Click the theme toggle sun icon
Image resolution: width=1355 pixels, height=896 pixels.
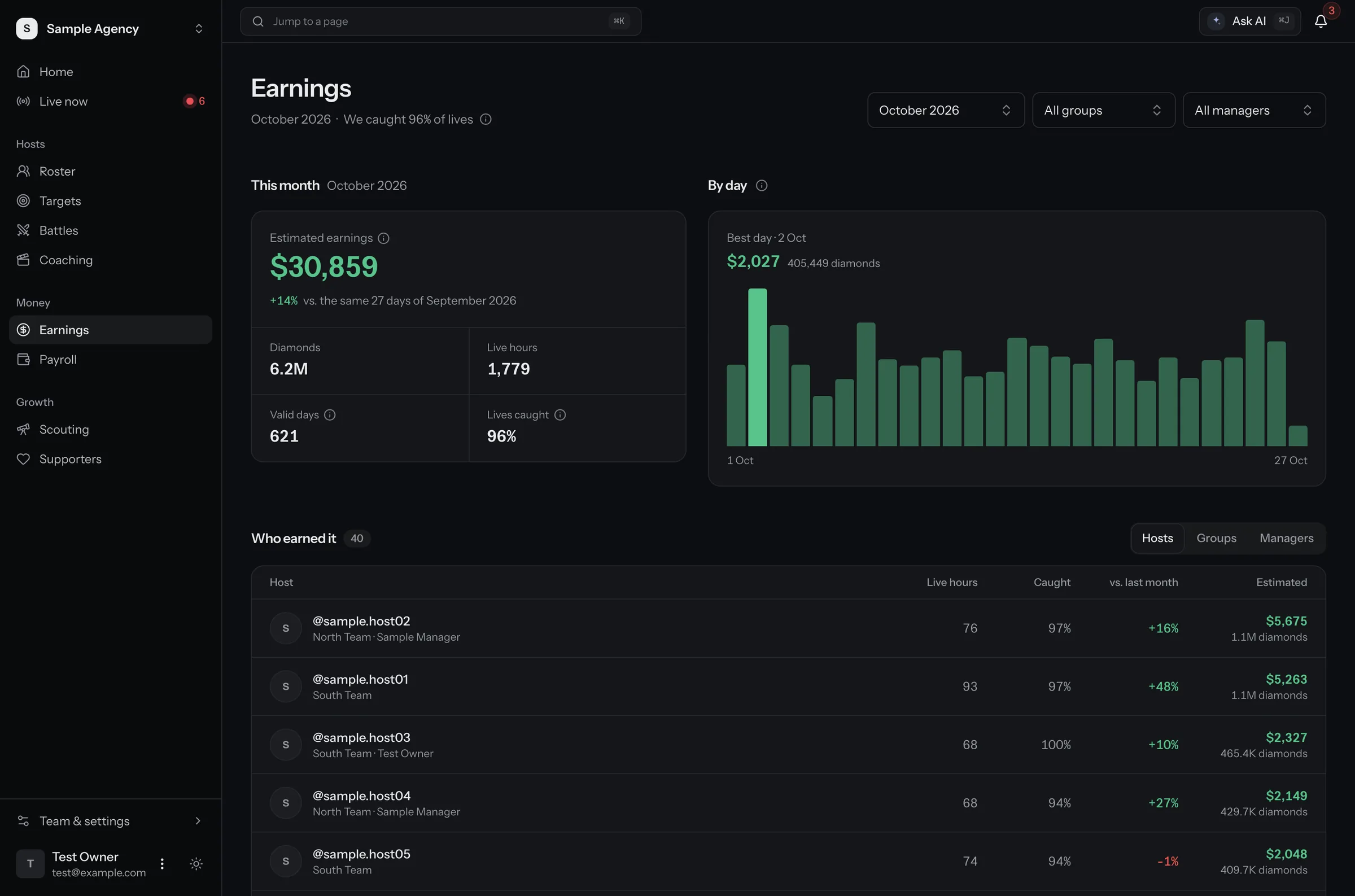[196, 863]
